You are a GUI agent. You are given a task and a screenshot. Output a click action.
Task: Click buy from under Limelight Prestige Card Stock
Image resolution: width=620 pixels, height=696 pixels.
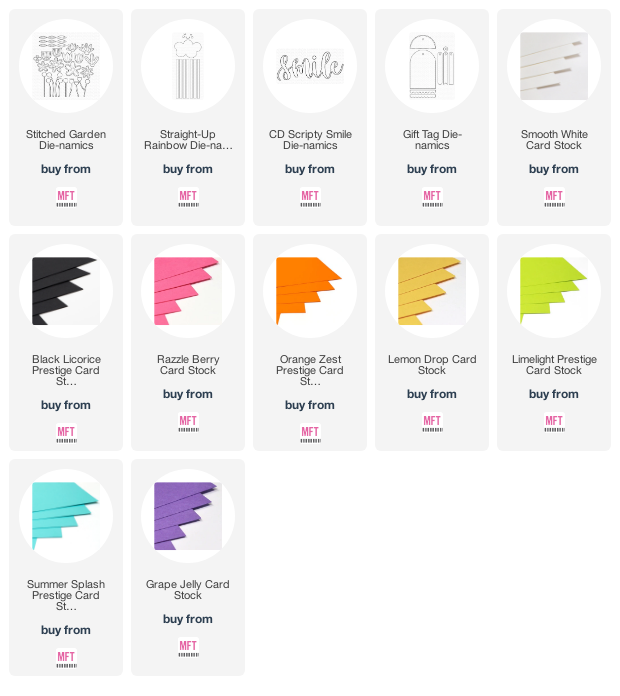(x=554, y=394)
